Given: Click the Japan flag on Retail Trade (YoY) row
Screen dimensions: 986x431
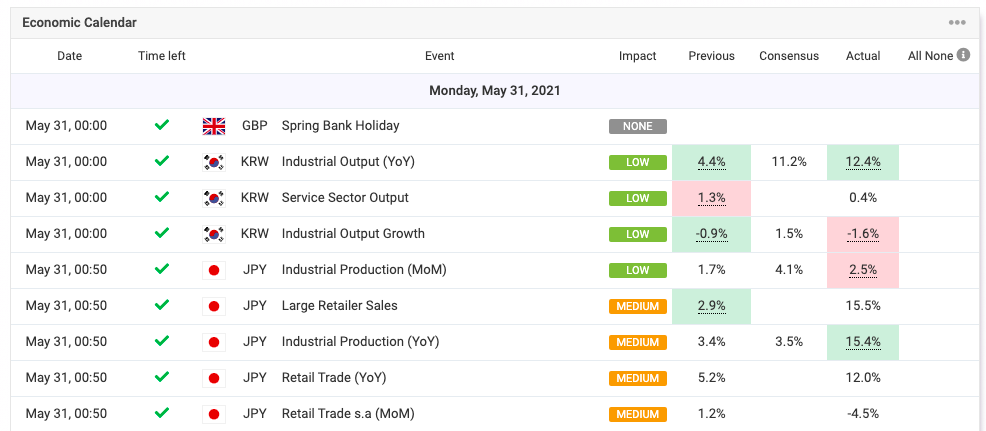Looking at the screenshot, I should [x=214, y=378].
